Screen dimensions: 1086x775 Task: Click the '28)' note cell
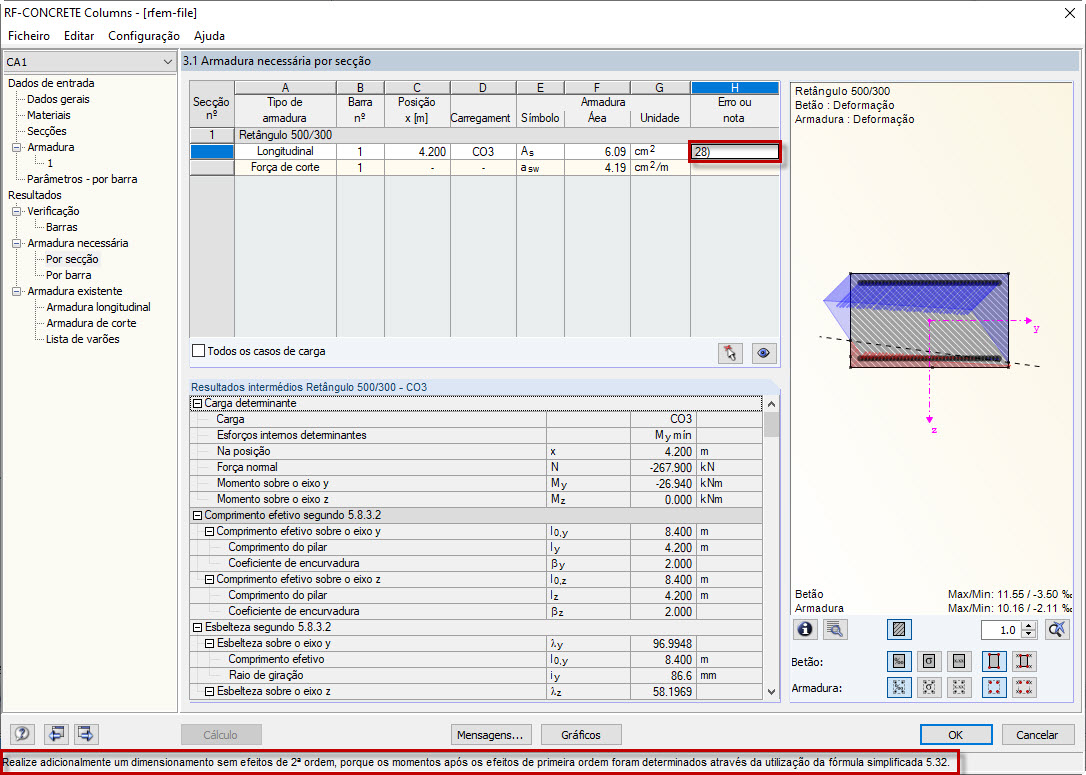(x=735, y=152)
